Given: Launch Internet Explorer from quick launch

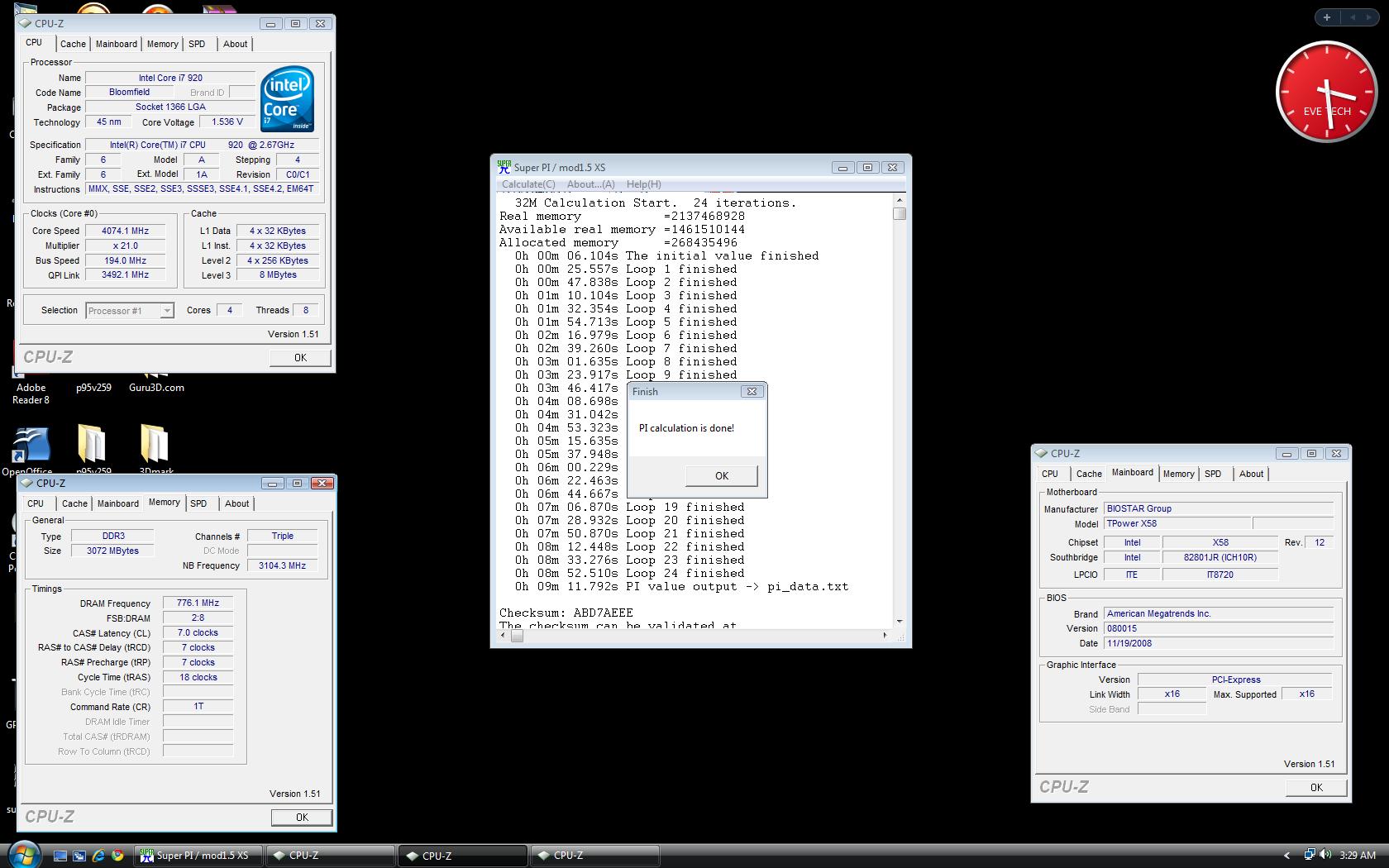Looking at the screenshot, I should 98,856.
